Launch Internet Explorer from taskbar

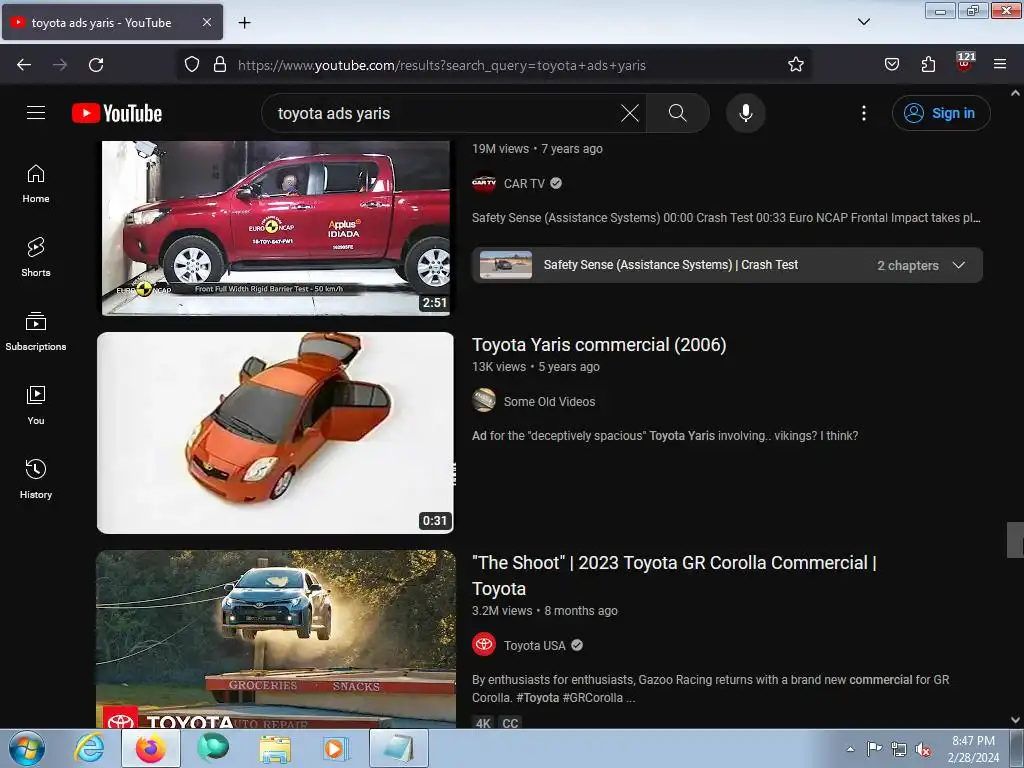[x=89, y=748]
